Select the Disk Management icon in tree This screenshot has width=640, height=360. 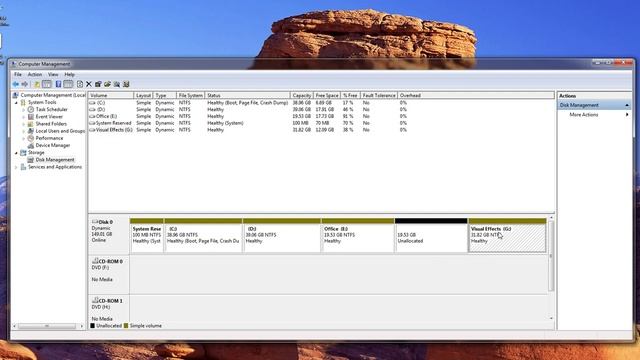coord(31,160)
